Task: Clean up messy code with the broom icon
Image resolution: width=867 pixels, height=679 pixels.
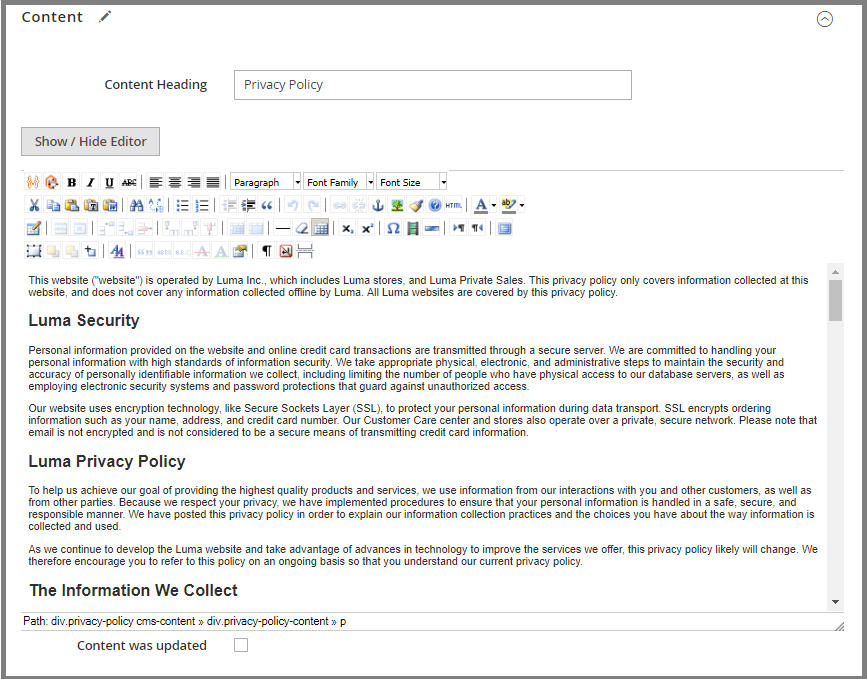Action: click(x=416, y=206)
